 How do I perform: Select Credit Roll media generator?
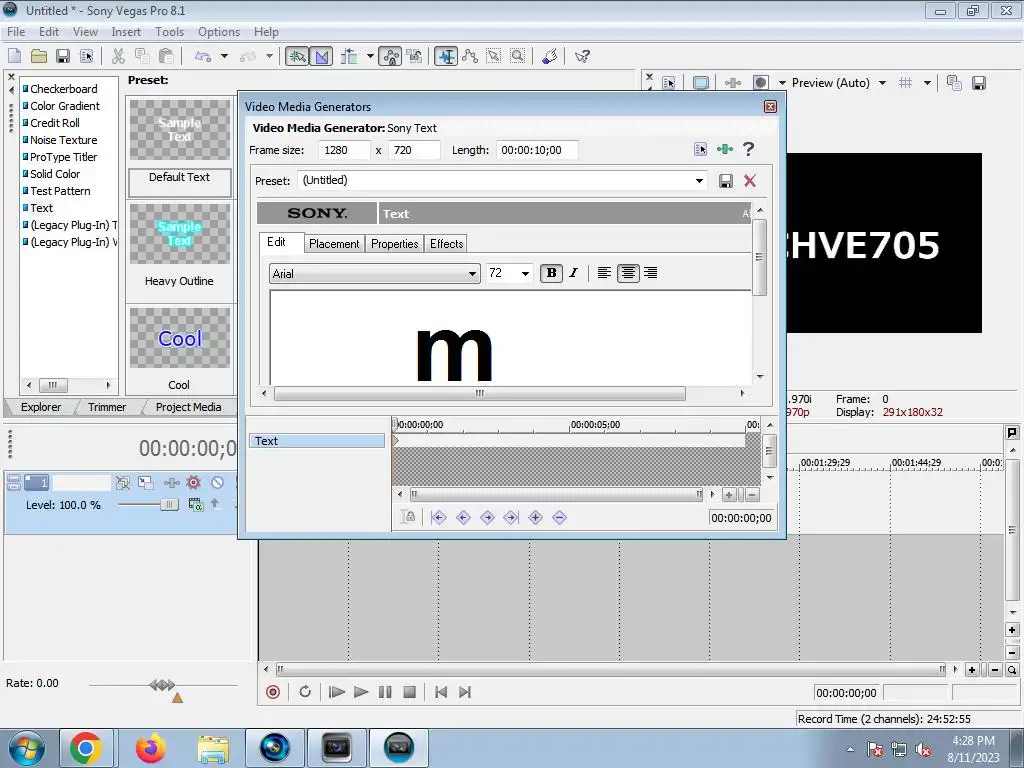55,123
